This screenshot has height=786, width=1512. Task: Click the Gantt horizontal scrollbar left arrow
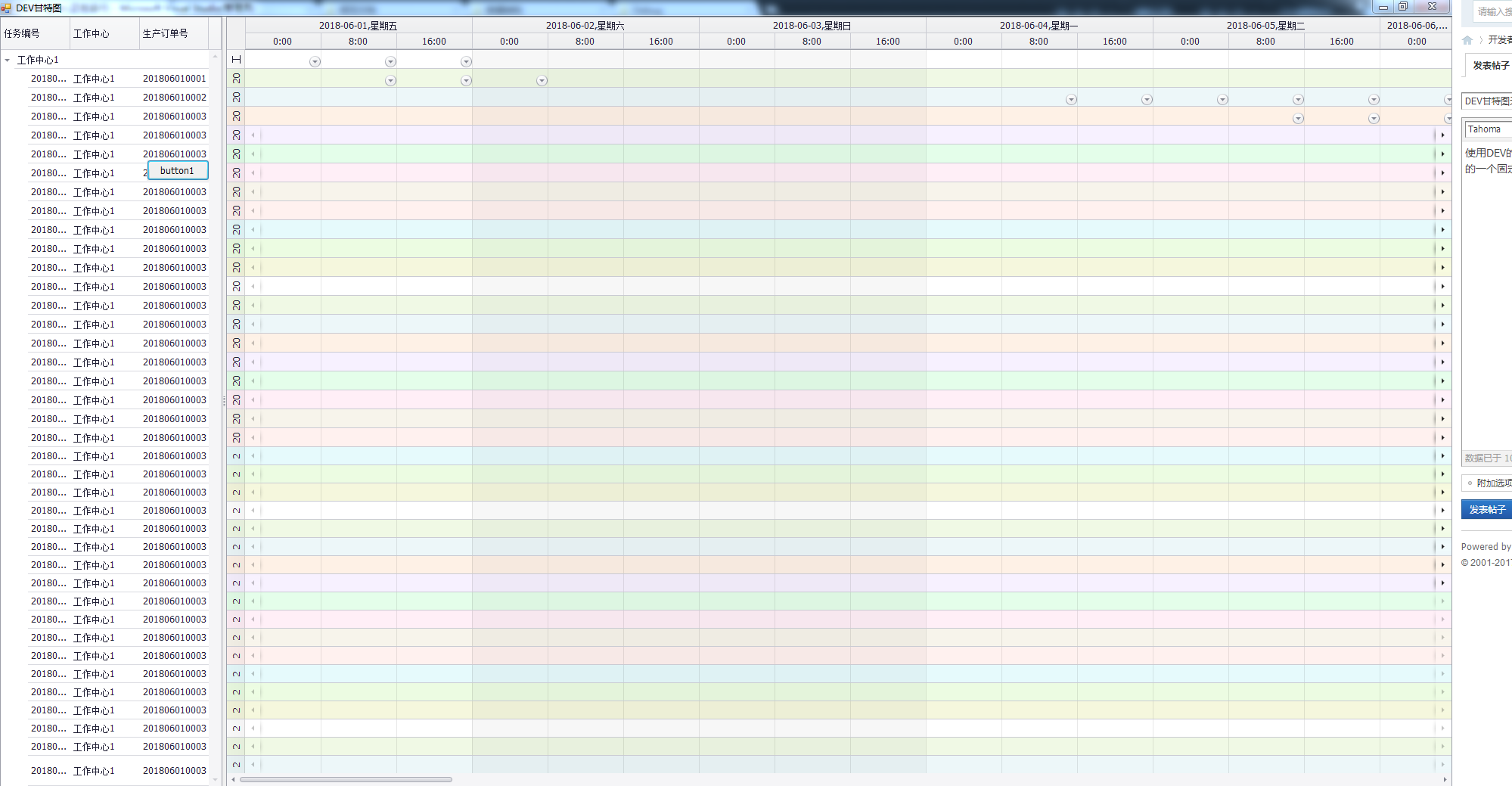tap(233, 779)
